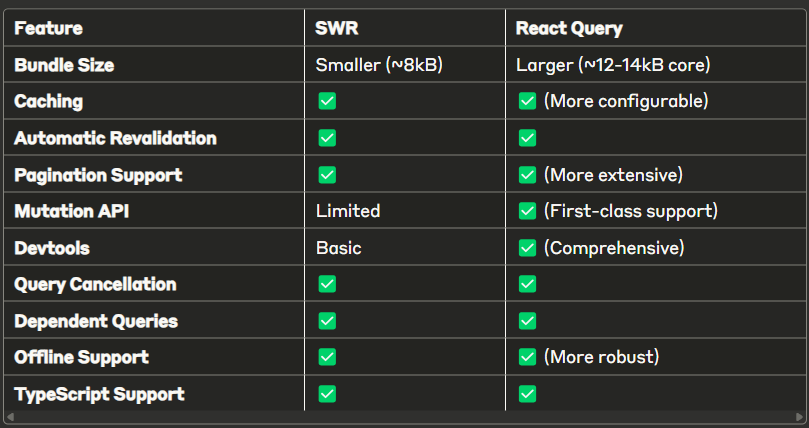The image size is (809, 428).
Task: Click SWR Pagination Support checkmark
Action: [327, 175]
